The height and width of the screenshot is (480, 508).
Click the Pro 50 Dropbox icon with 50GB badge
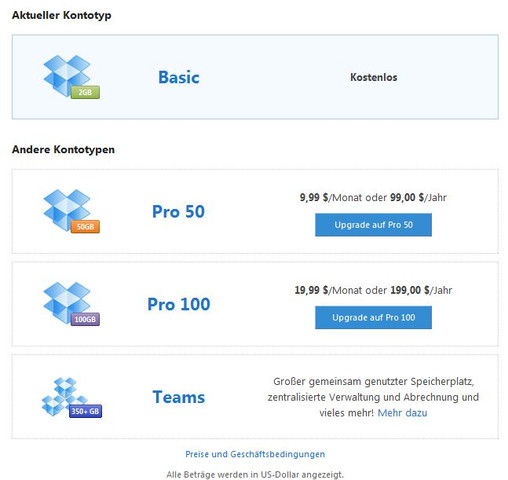coord(71,211)
